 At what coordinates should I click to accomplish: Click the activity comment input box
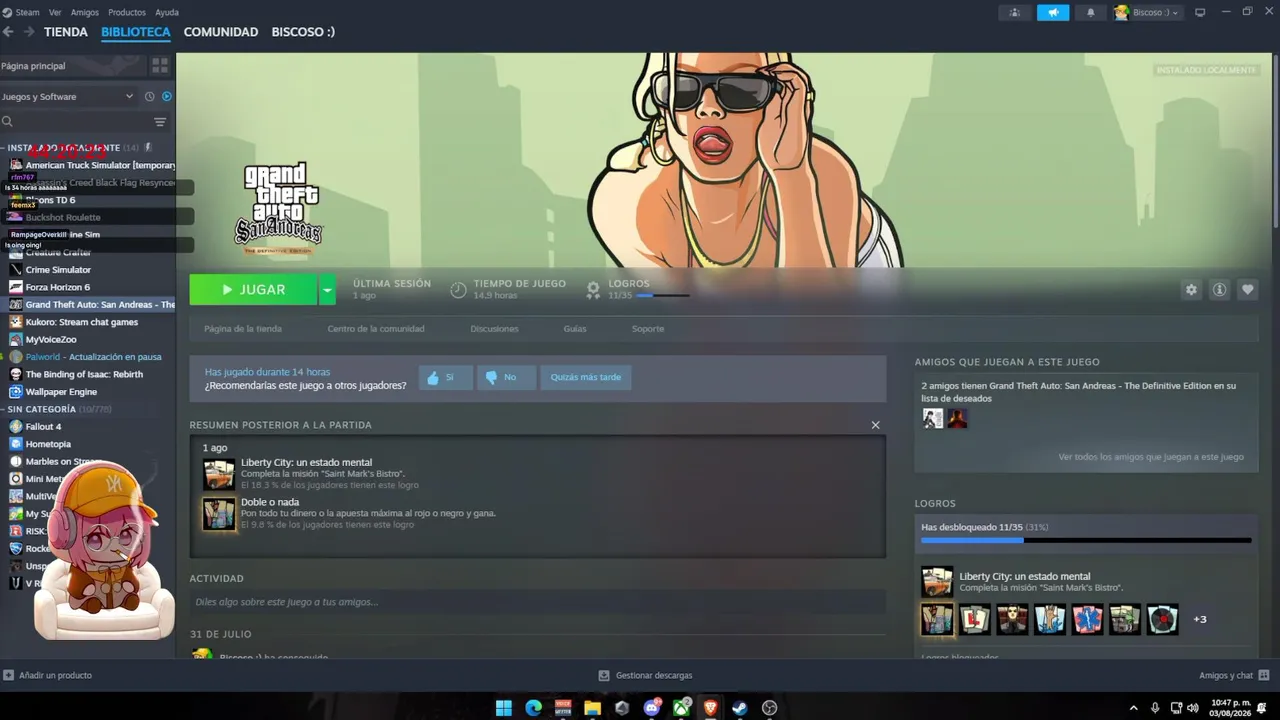coord(538,602)
